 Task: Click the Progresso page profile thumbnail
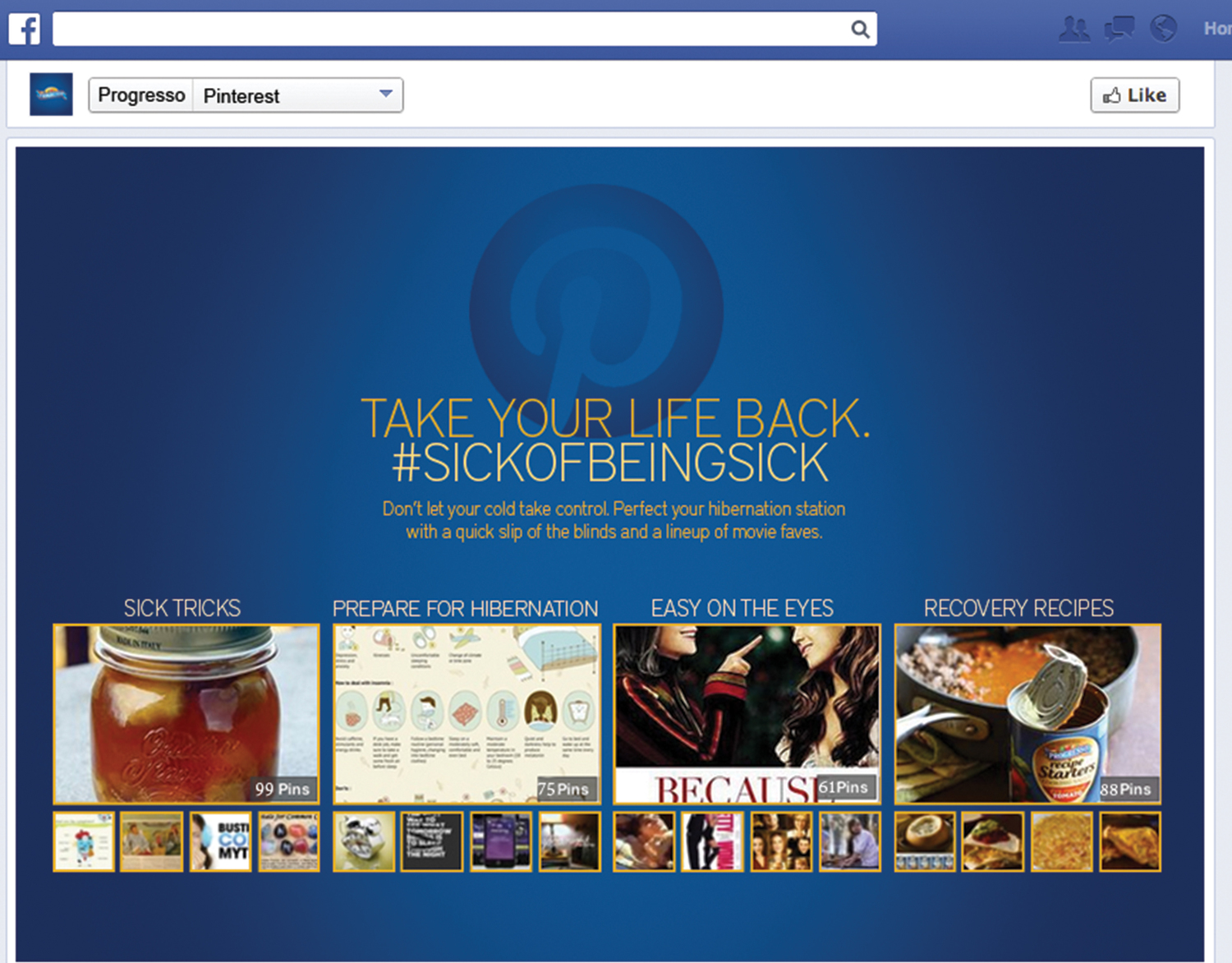(x=51, y=94)
